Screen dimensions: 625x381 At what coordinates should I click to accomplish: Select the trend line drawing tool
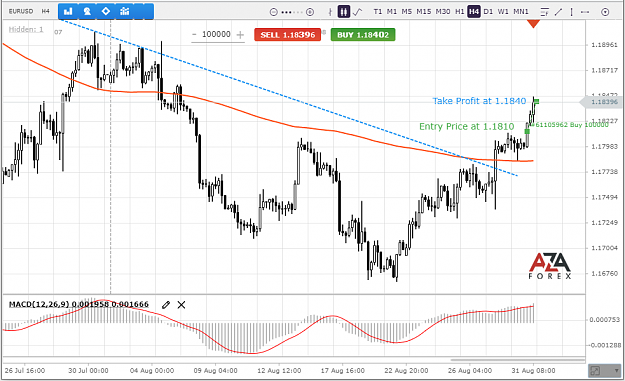coord(558,12)
